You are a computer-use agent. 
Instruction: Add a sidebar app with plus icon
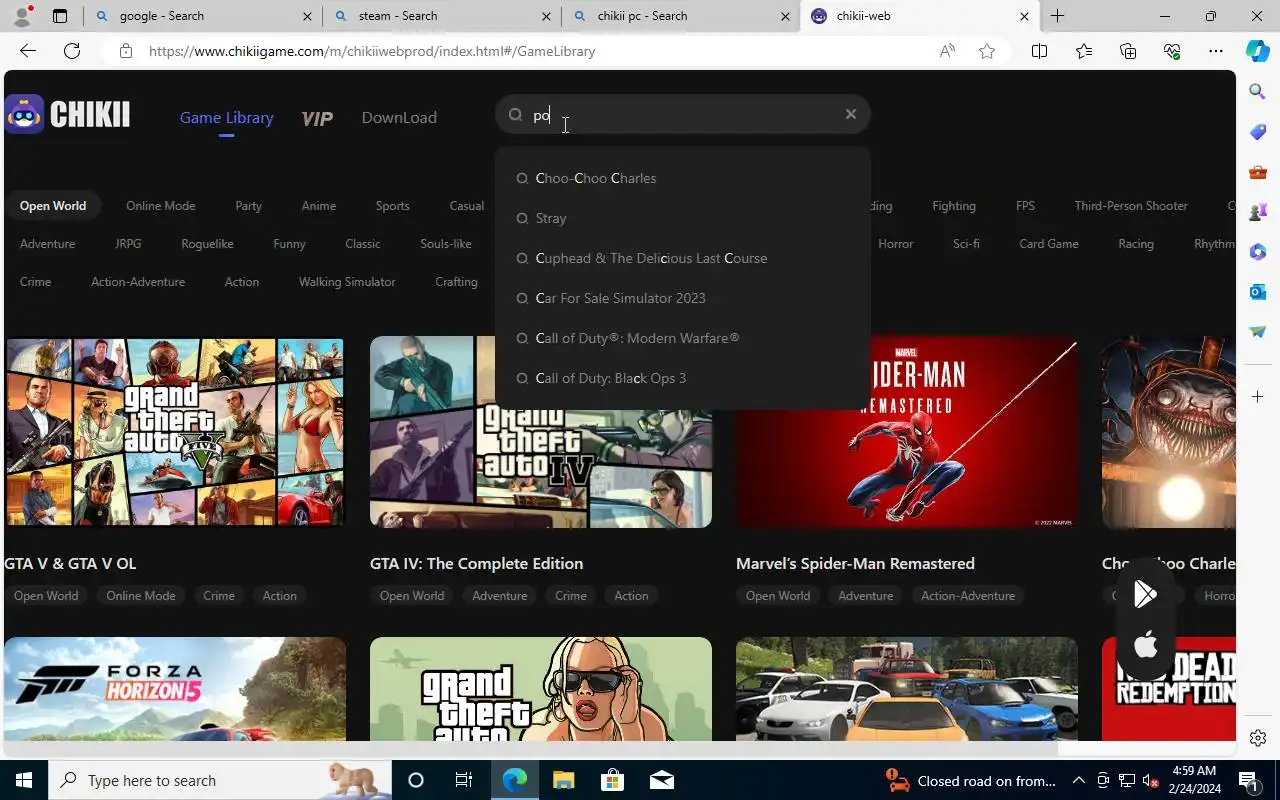pos(1258,397)
